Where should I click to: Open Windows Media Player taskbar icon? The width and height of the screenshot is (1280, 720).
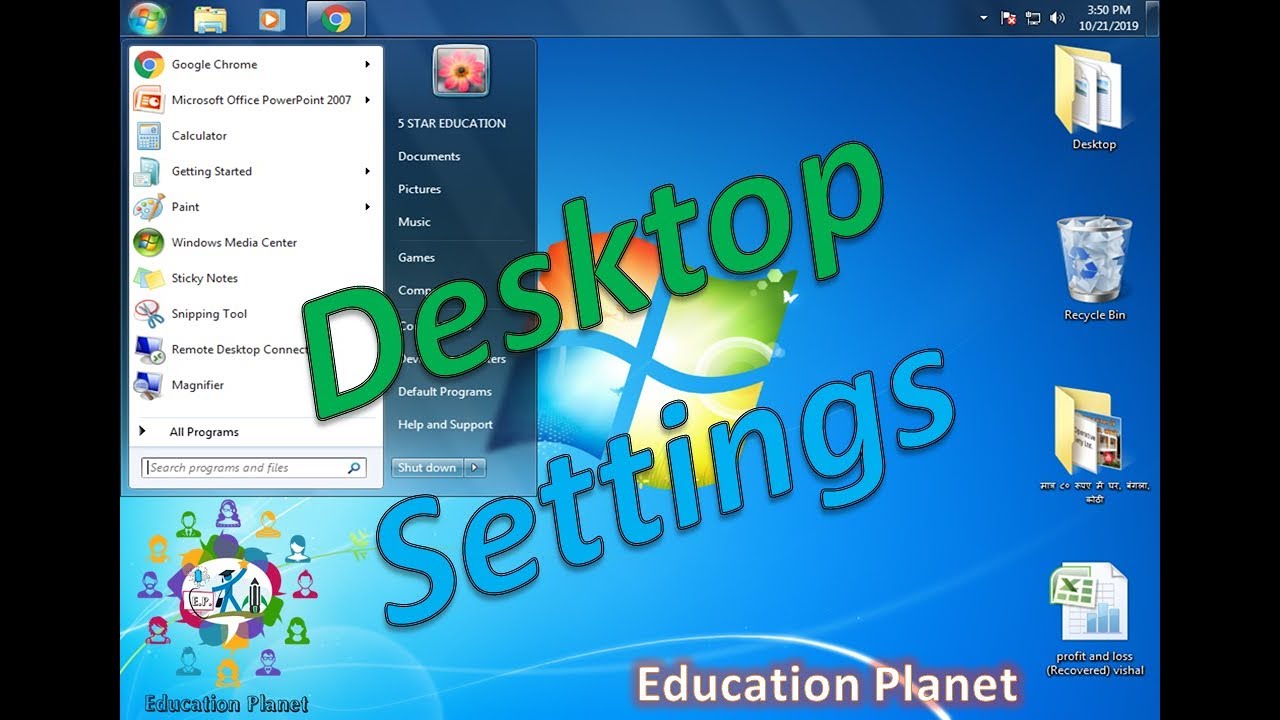270,18
